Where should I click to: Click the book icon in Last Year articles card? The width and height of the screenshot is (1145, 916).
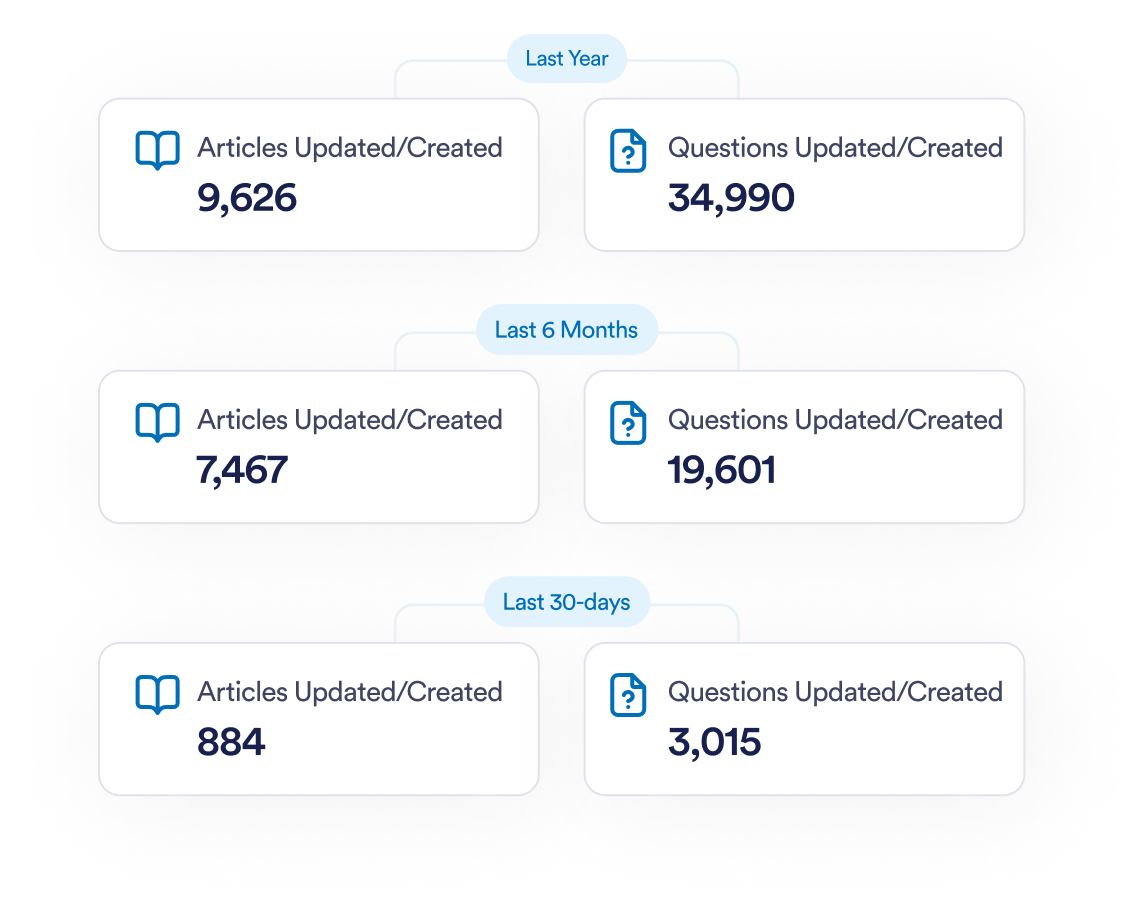coord(158,150)
